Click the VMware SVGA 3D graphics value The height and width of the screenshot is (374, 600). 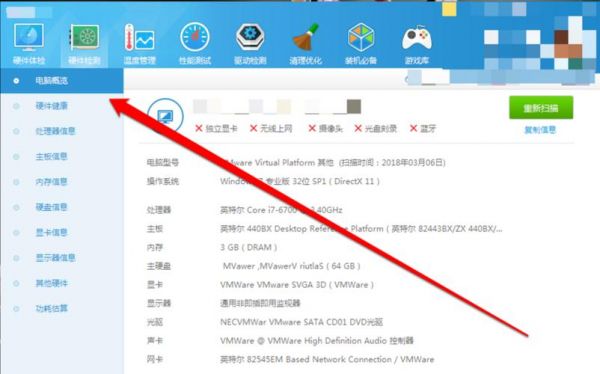point(297,285)
